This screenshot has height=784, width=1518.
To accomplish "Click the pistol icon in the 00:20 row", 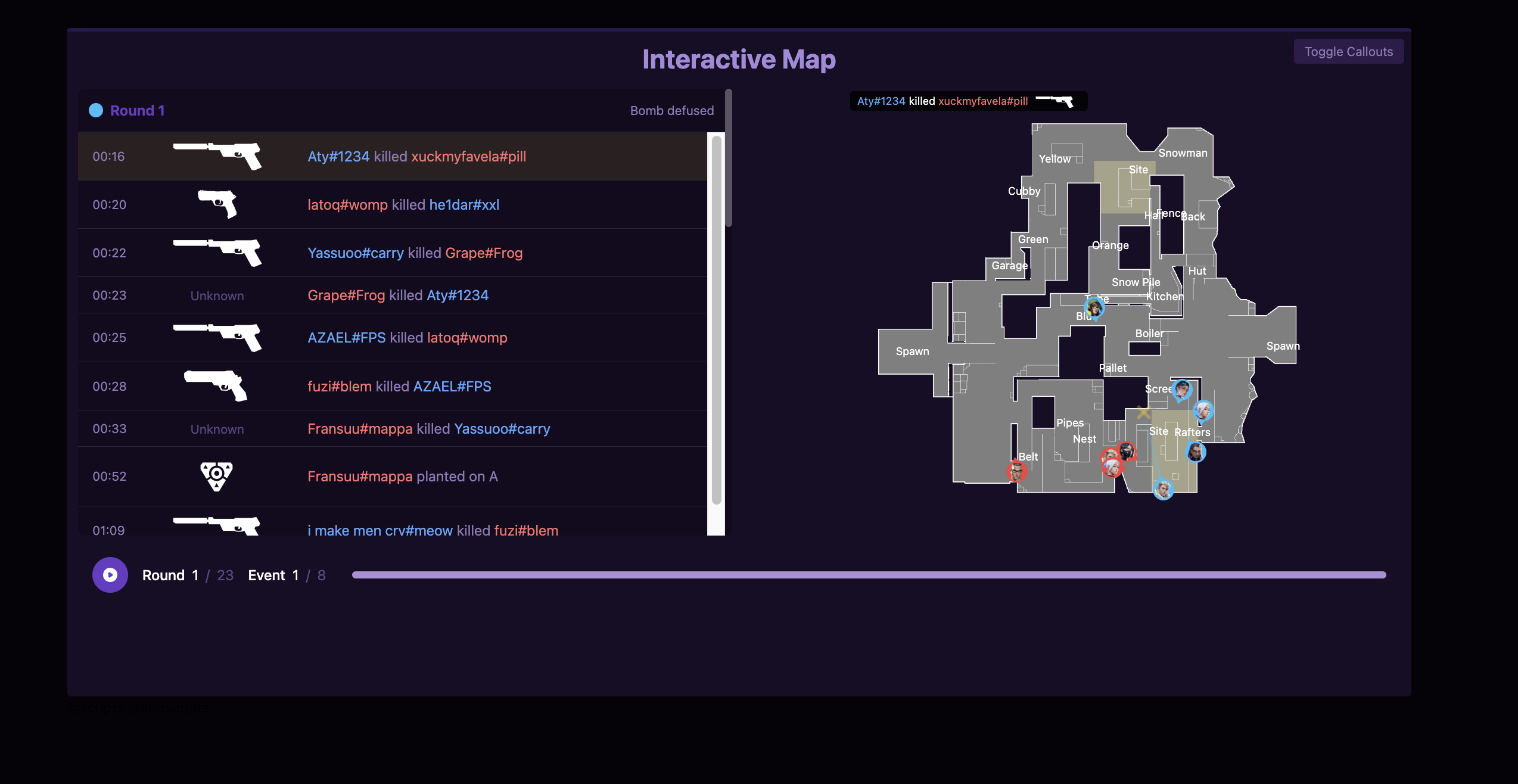I will (217, 204).
